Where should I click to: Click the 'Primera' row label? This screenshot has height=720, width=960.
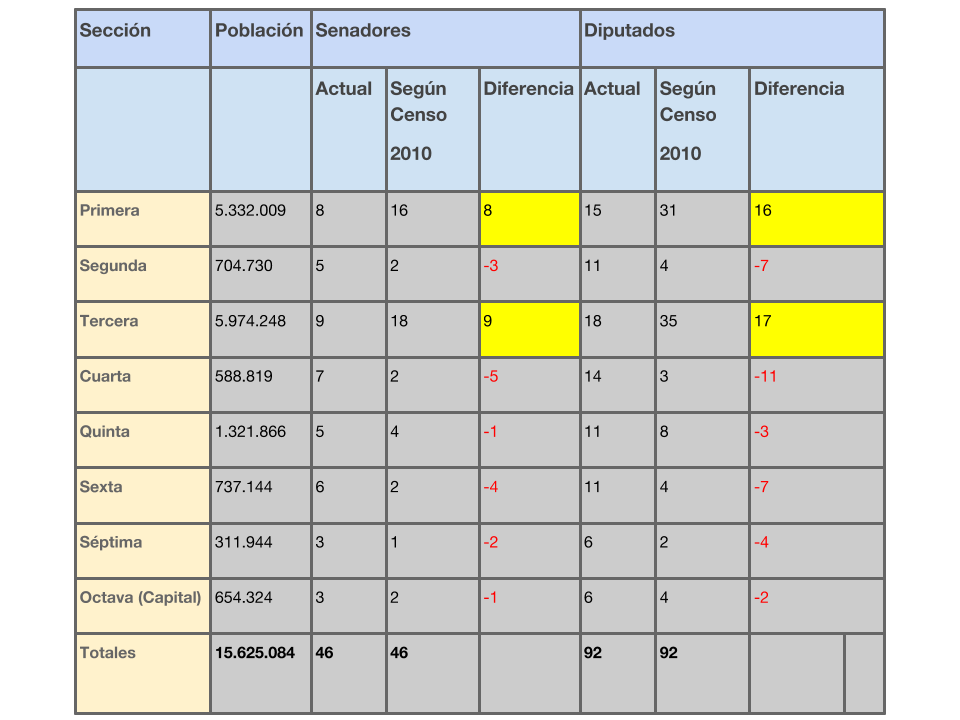pyautogui.click(x=110, y=211)
